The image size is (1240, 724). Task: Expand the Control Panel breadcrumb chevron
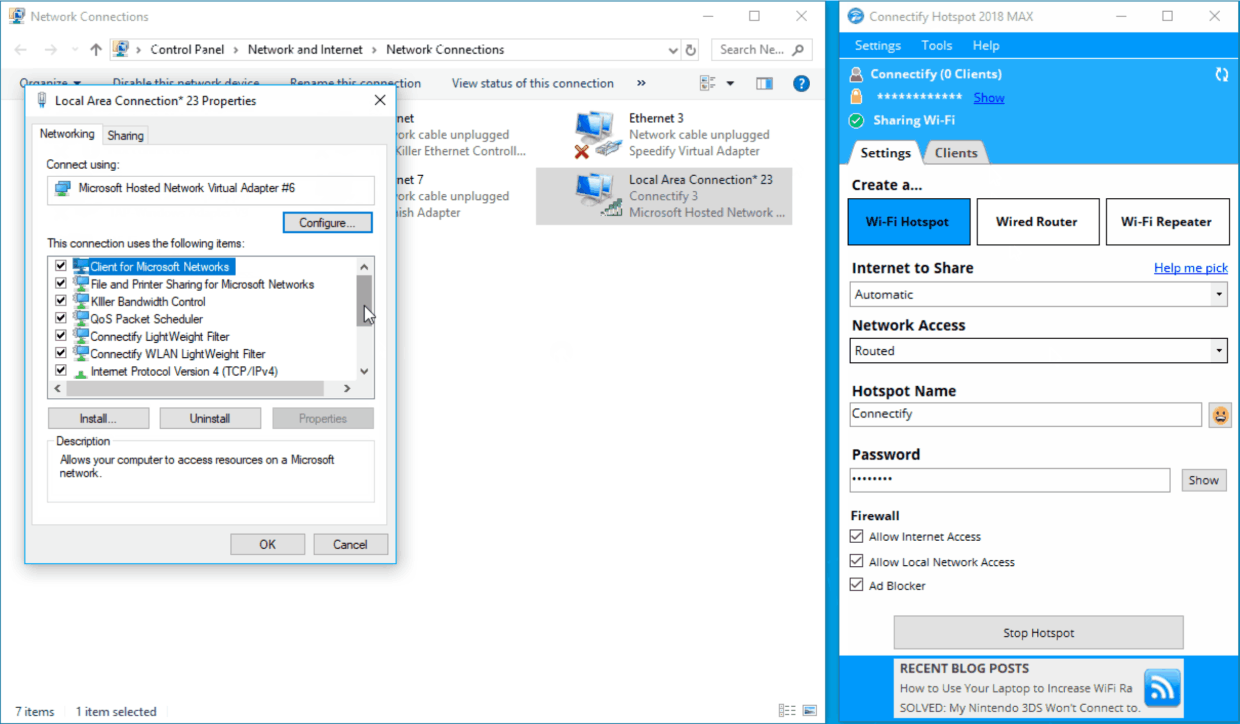click(x=236, y=49)
